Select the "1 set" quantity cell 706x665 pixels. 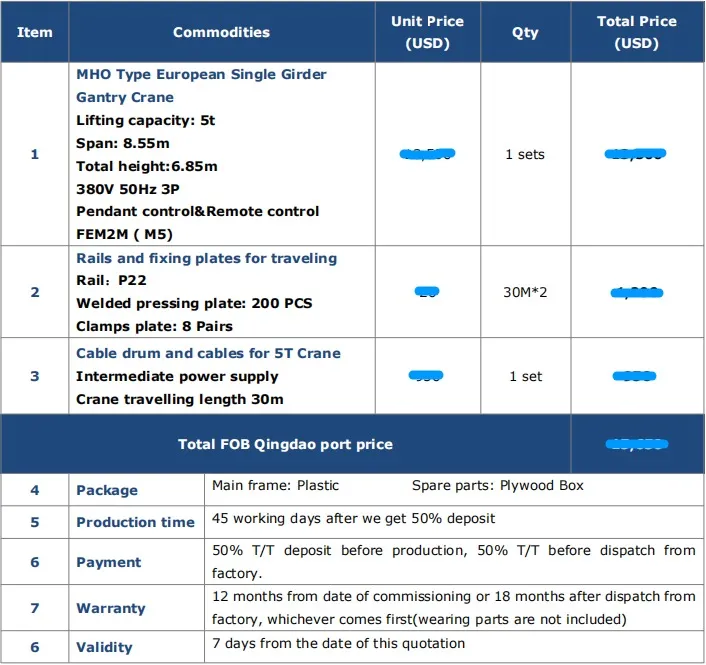pyautogui.click(x=525, y=376)
